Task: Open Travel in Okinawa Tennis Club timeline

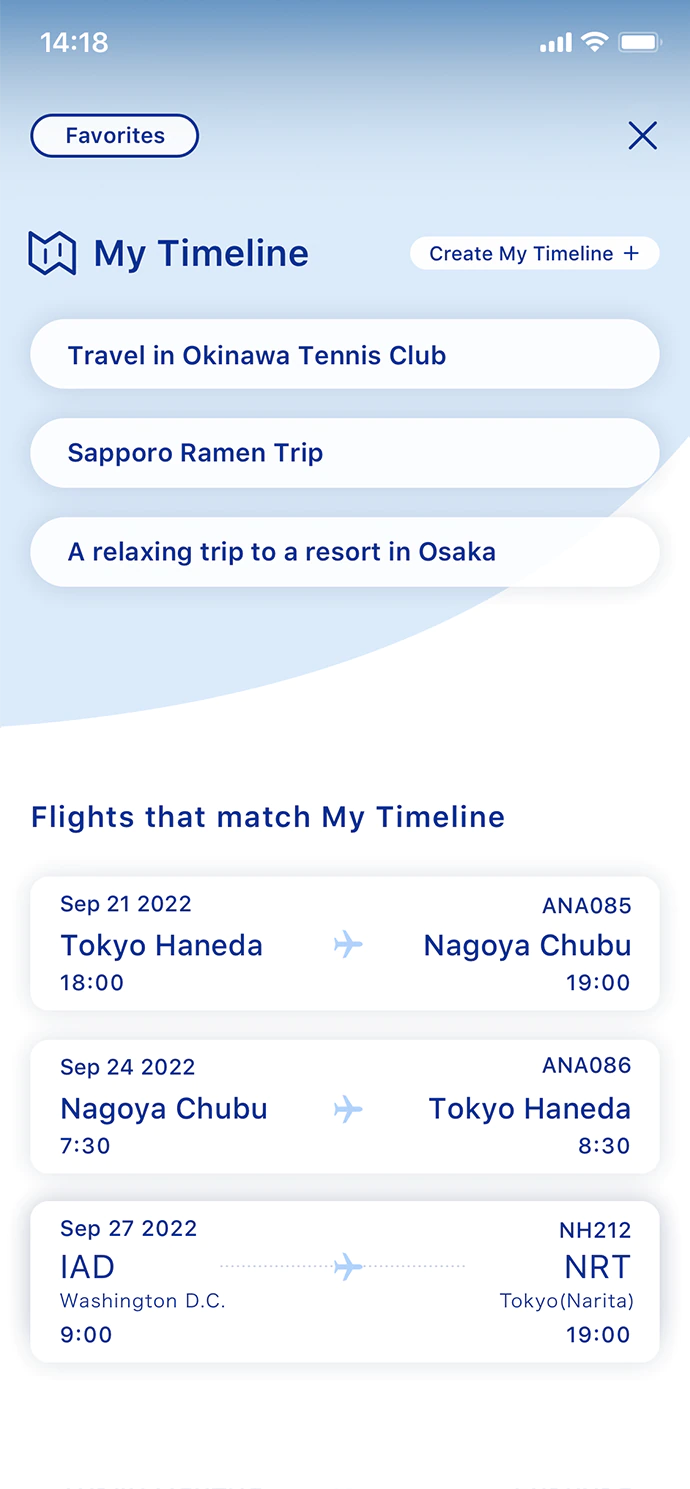Action: (x=344, y=355)
